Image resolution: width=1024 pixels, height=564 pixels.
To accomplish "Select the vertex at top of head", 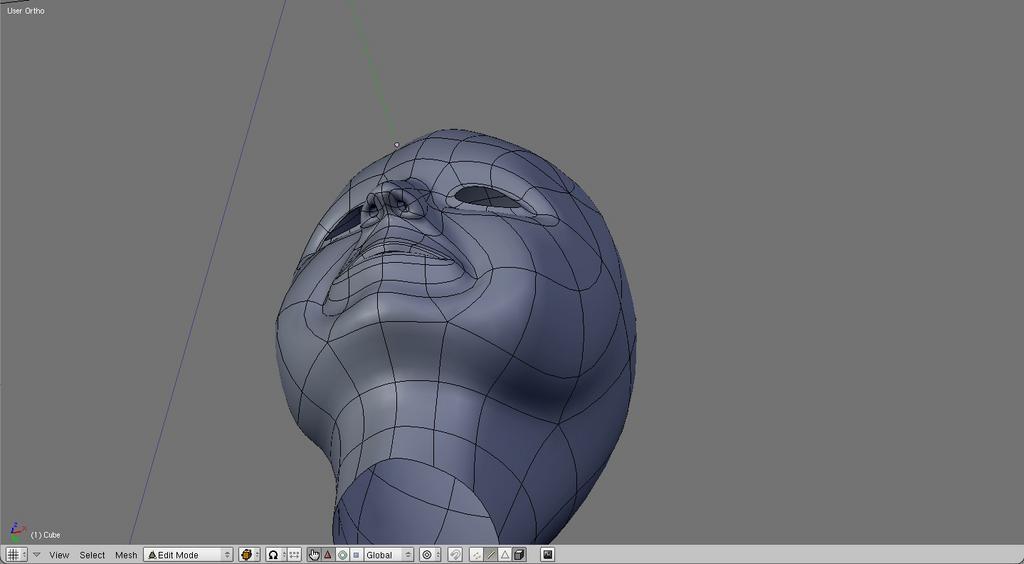I will coord(396,145).
